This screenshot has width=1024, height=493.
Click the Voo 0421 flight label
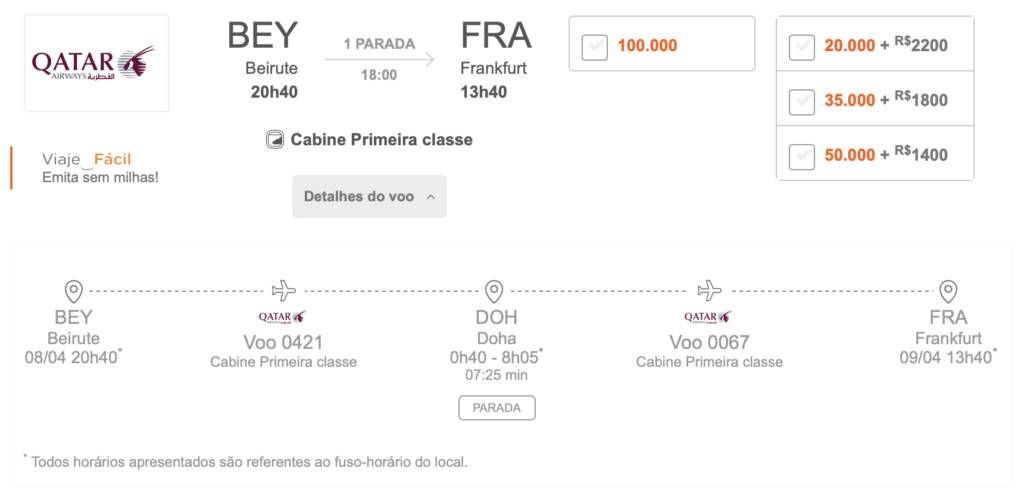(x=283, y=342)
